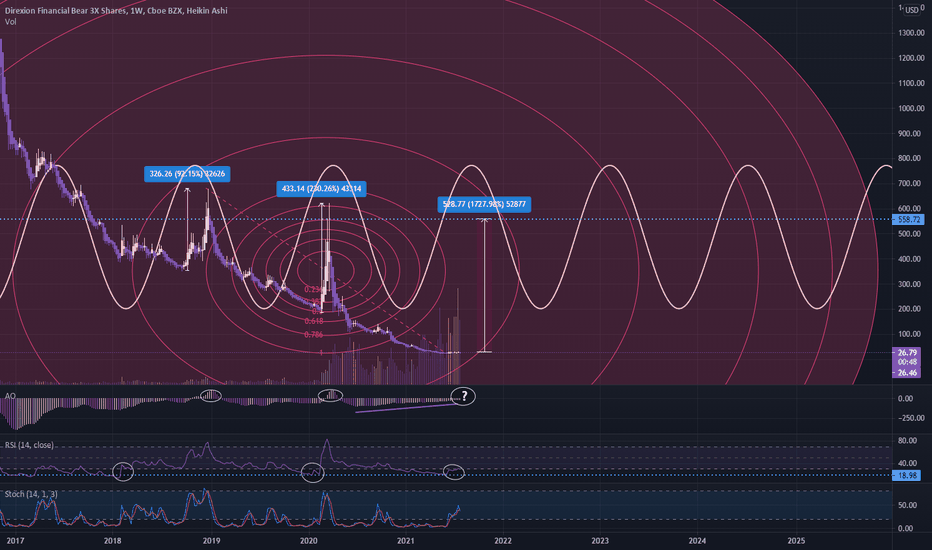Click the Direxion Financial Bear 3X Shares chart title

tap(116, 10)
